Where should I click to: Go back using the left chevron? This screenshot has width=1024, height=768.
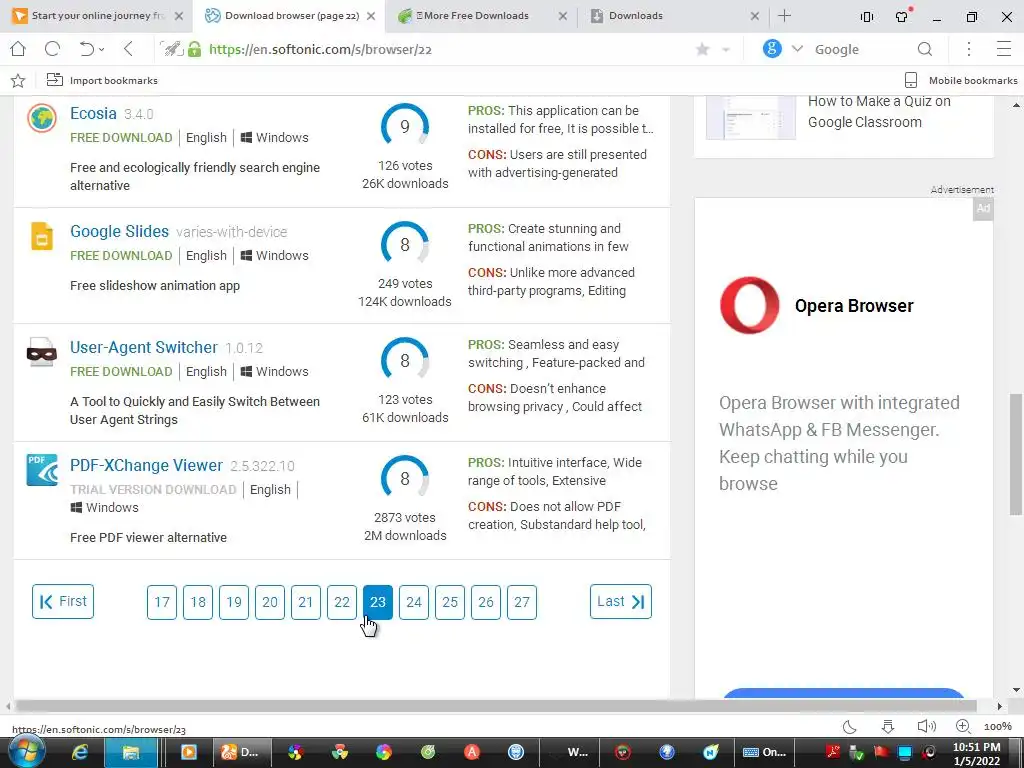[x=129, y=49]
